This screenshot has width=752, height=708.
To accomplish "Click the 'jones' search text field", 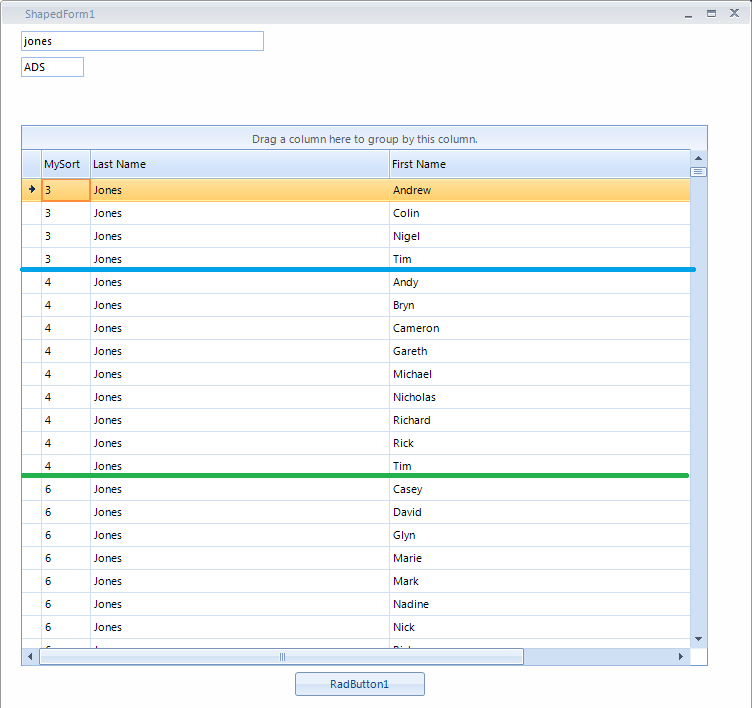I will point(142,41).
